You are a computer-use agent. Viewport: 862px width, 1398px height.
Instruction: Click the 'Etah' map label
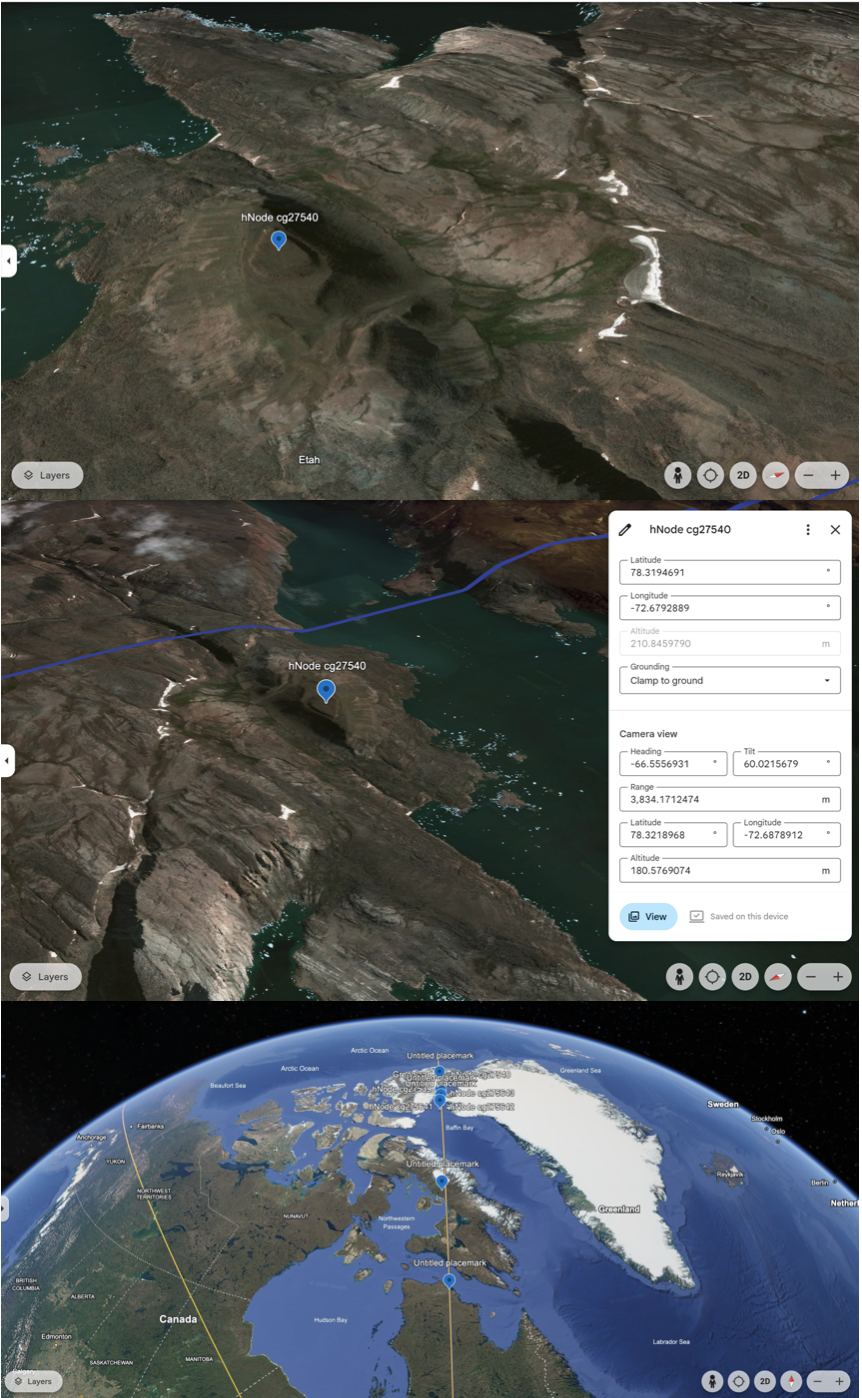tap(309, 459)
